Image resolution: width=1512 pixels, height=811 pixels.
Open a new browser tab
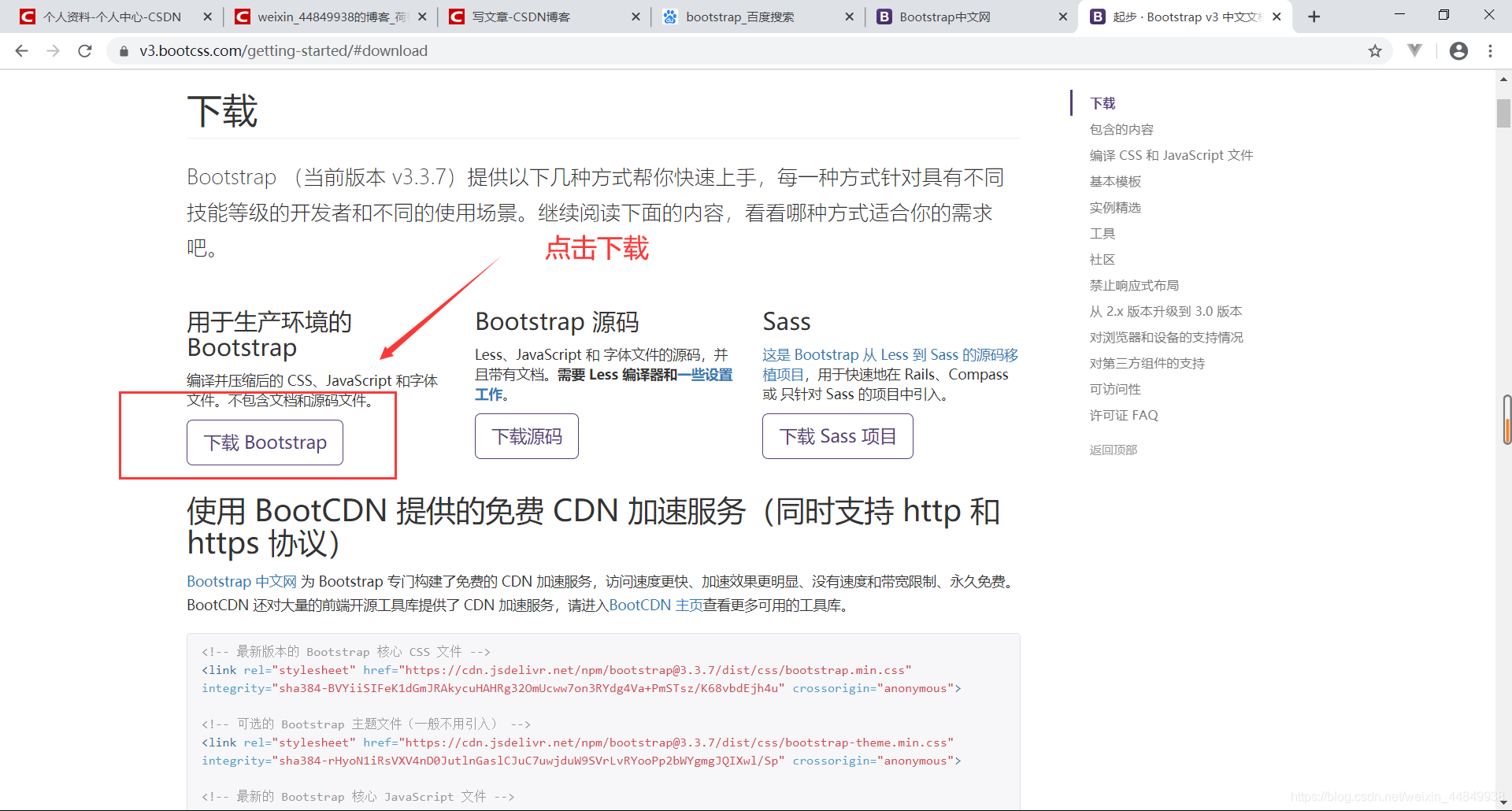click(1314, 17)
